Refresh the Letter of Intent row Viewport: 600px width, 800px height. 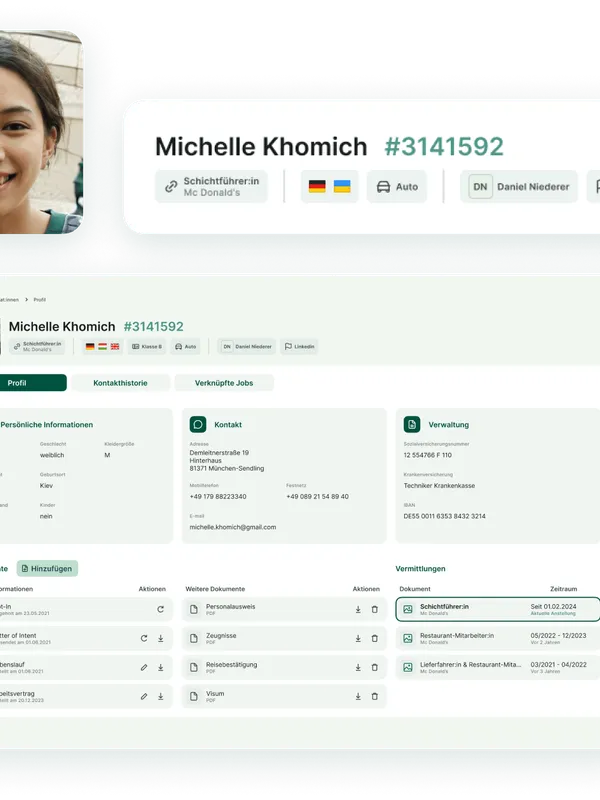[144, 638]
